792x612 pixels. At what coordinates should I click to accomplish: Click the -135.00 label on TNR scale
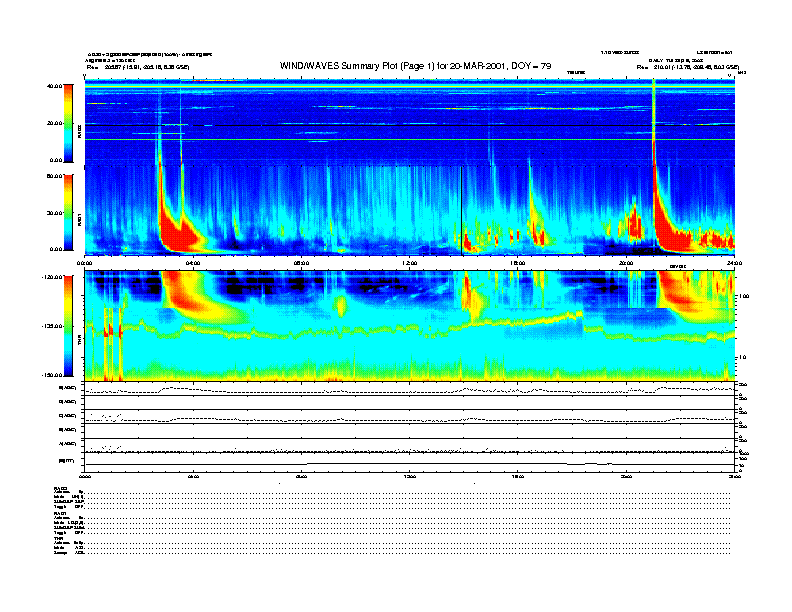53,326
